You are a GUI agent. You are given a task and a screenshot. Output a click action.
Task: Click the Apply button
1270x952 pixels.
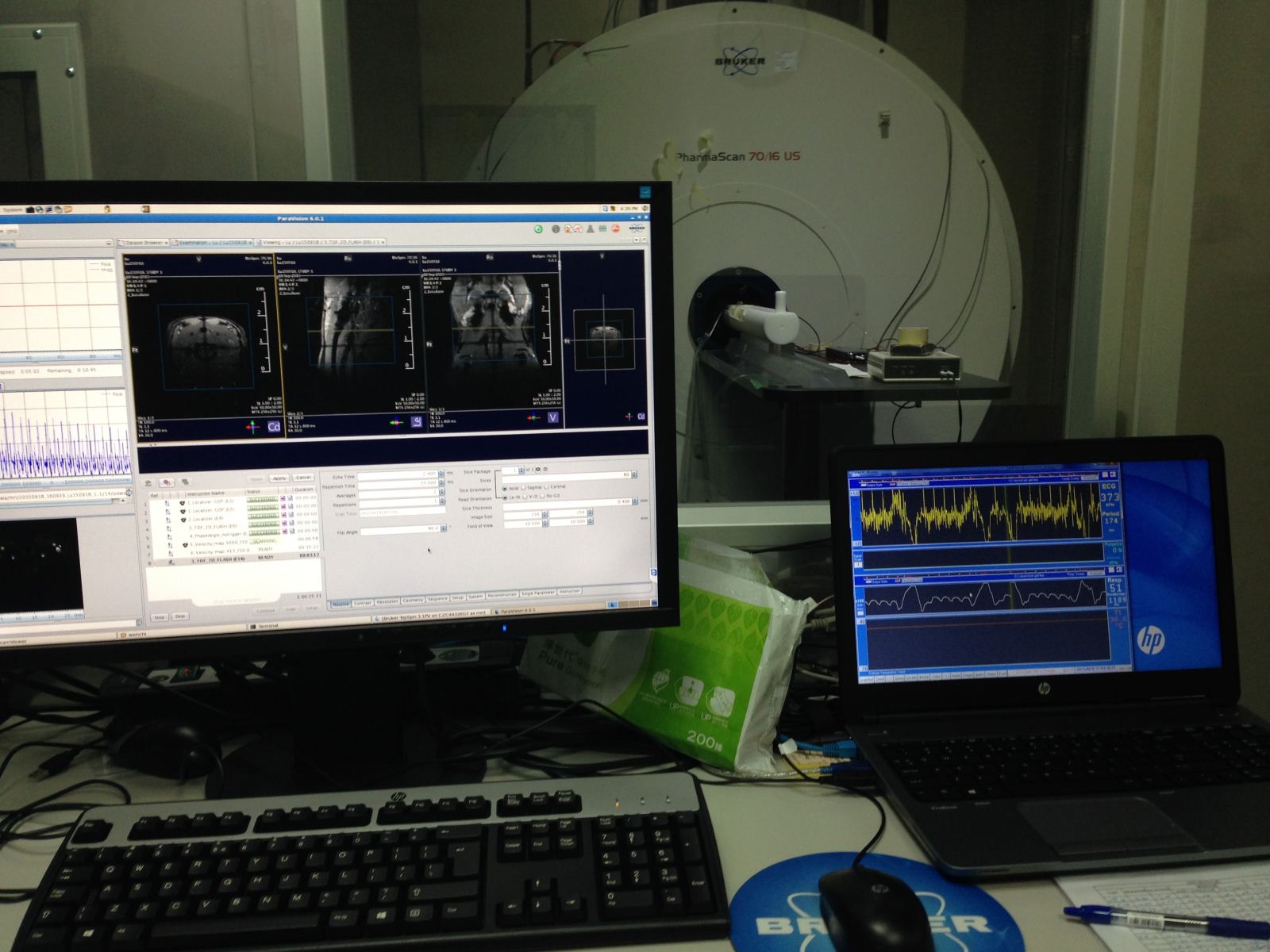click(x=279, y=478)
